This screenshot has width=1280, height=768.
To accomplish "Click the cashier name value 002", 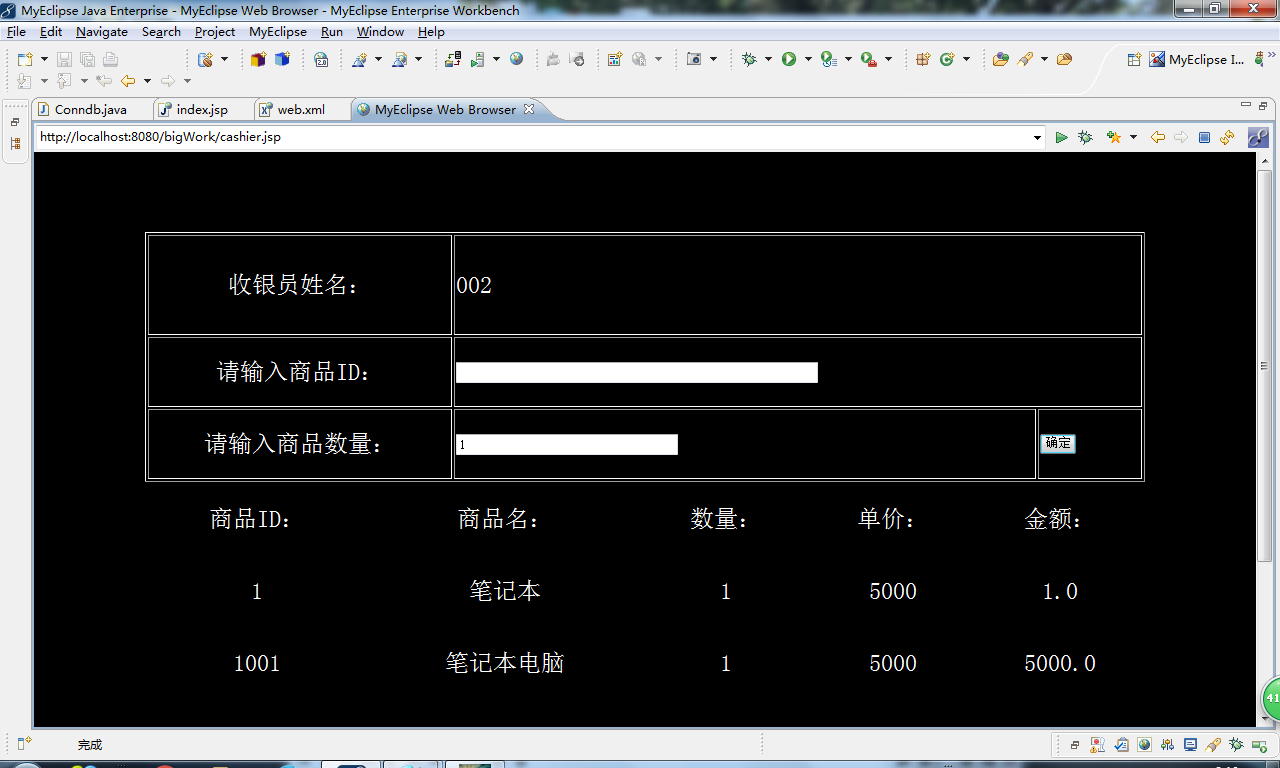I will [x=474, y=286].
